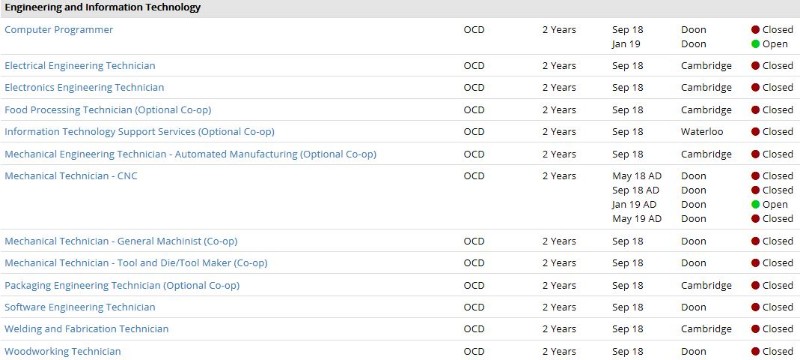The image size is (800, 360).
Task: Click Sep 18 date in Electronics Engineering row
Action: pos(628,88)
